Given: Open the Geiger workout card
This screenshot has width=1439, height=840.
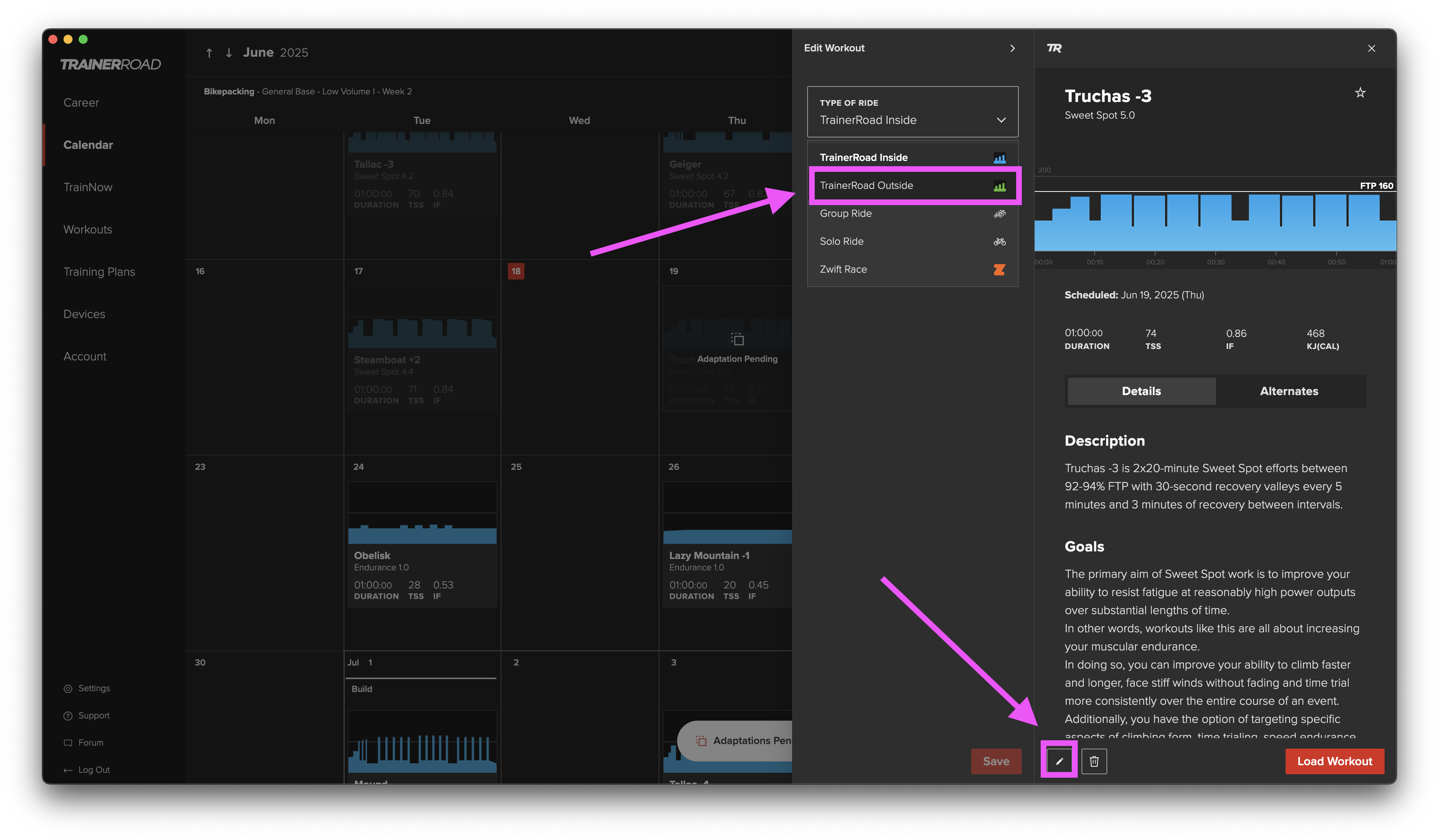Looking at the screenshot, I should (x=727, y=174).
